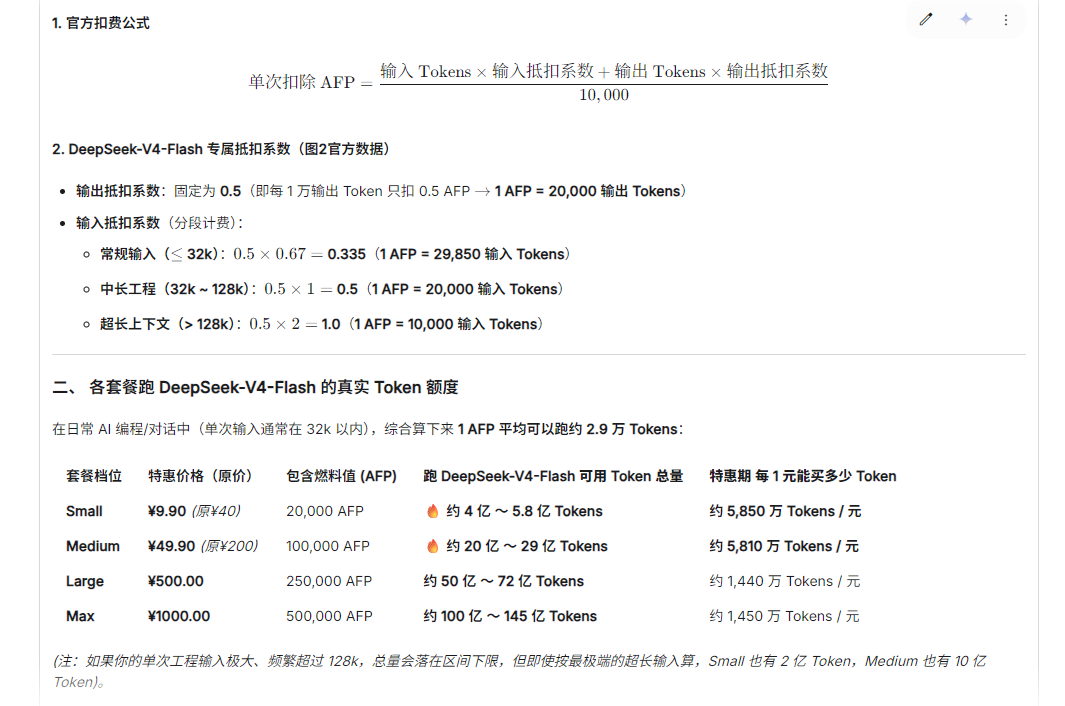Screen dimensions: 1065x706
Task: Click "特惠期 每 1 元能买多少 Token" header
Action: [x=803, y=476]
